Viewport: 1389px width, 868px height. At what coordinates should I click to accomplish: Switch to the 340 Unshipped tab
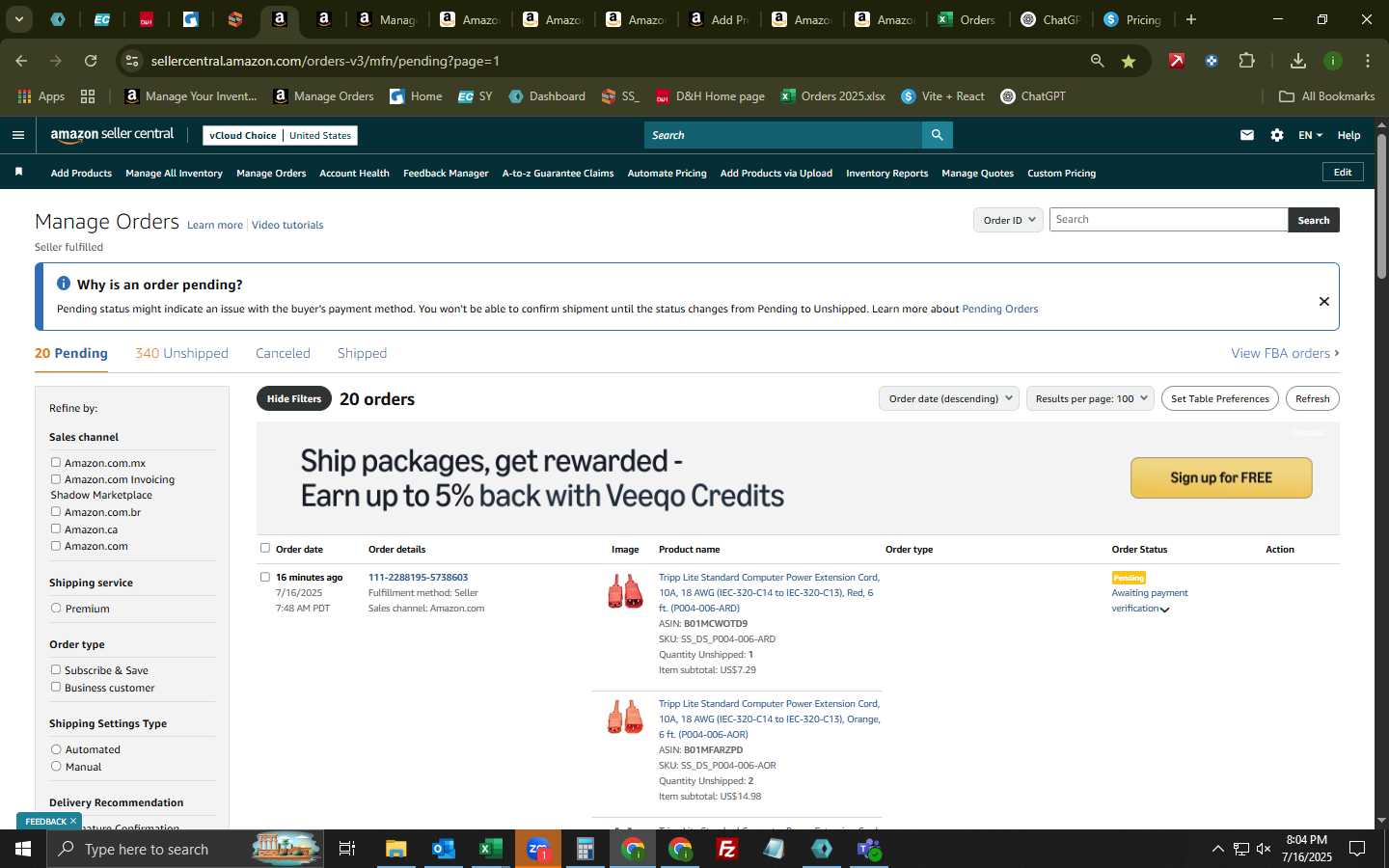181,353
